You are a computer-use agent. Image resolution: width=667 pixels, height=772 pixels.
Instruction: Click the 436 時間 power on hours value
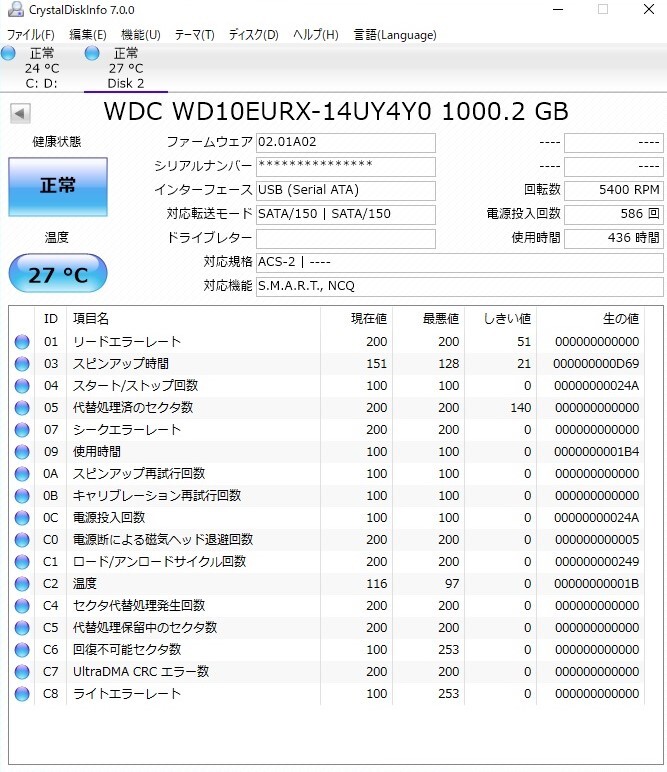click(x=614, y=239)
